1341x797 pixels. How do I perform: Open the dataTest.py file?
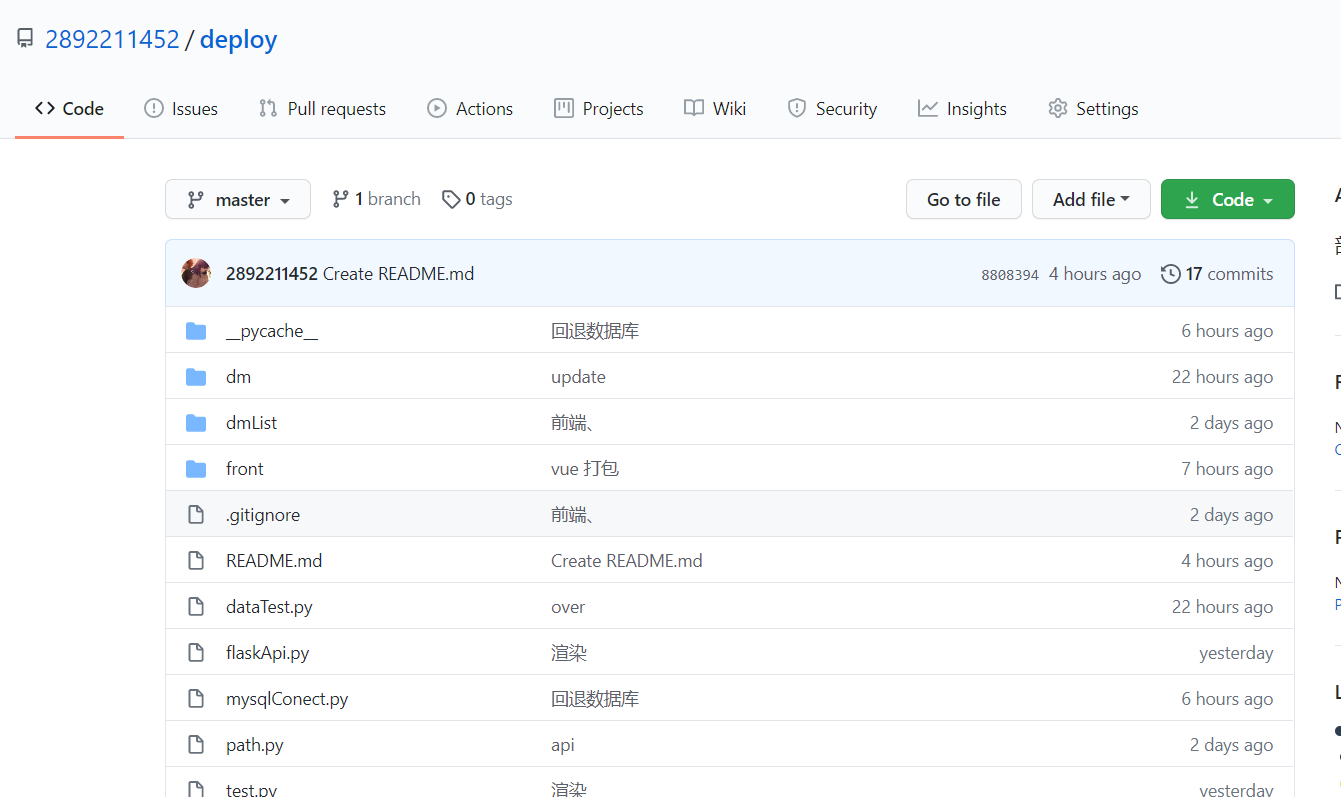click(x=269, y=607)
